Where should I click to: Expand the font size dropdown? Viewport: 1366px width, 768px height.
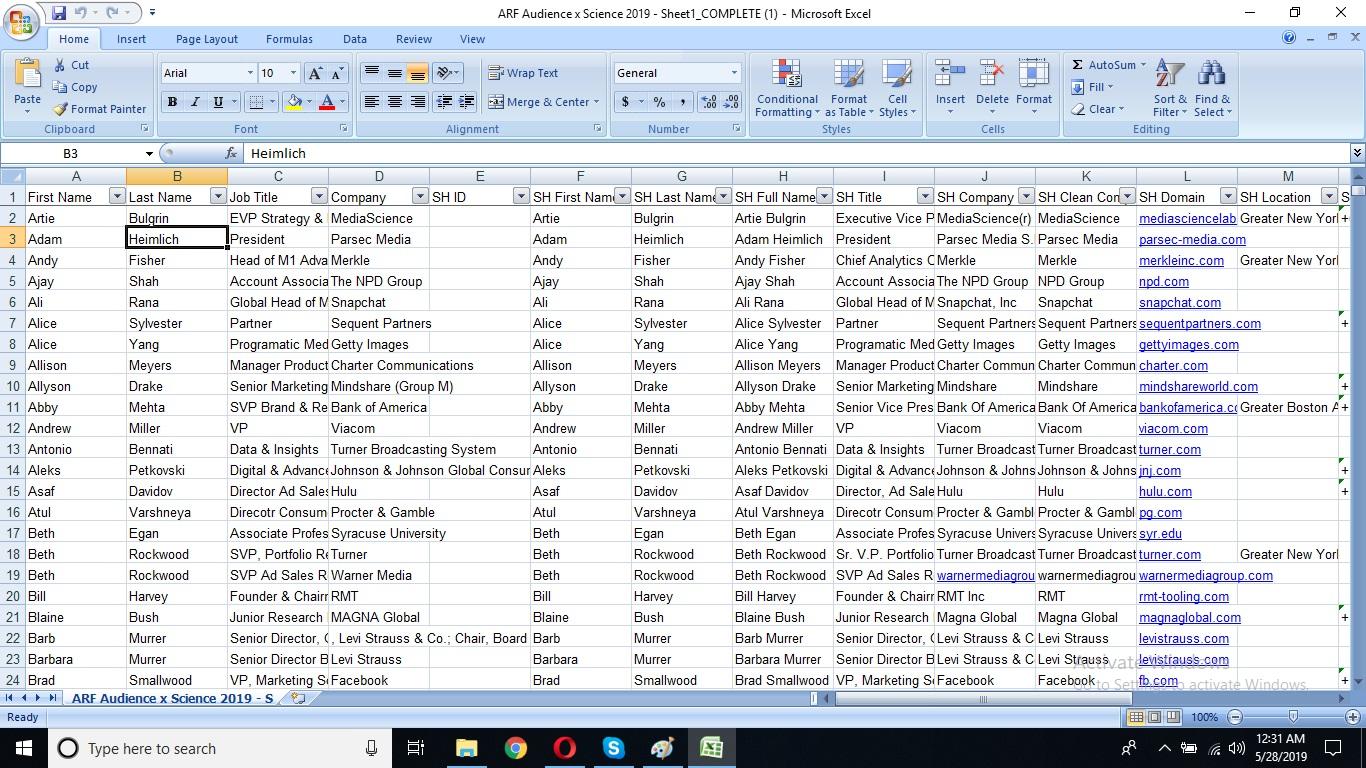coord(293,73)
